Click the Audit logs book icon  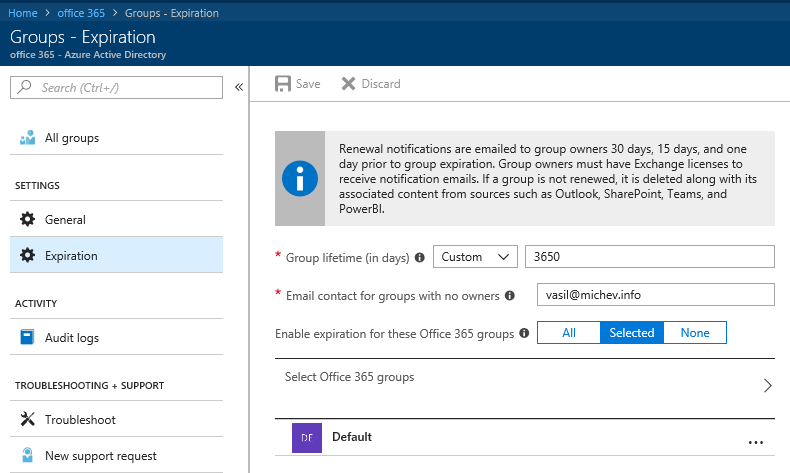(x=28, y=338)
